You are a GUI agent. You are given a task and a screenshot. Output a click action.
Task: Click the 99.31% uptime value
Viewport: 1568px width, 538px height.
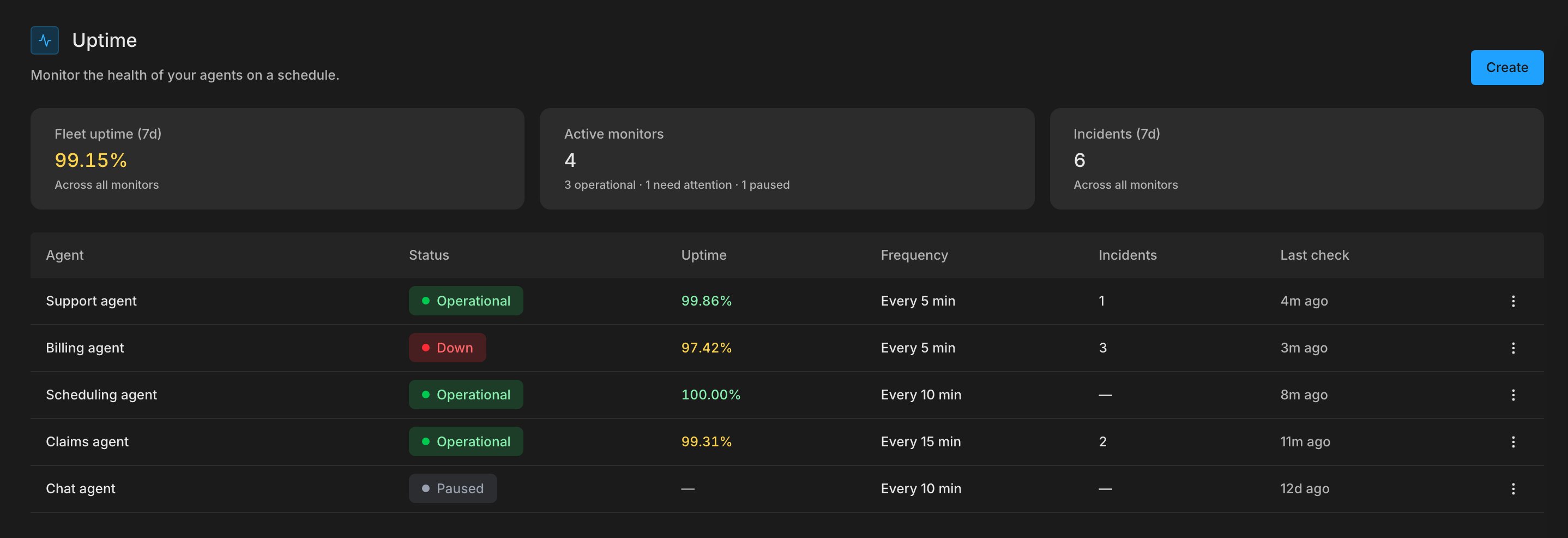point(706,442)
